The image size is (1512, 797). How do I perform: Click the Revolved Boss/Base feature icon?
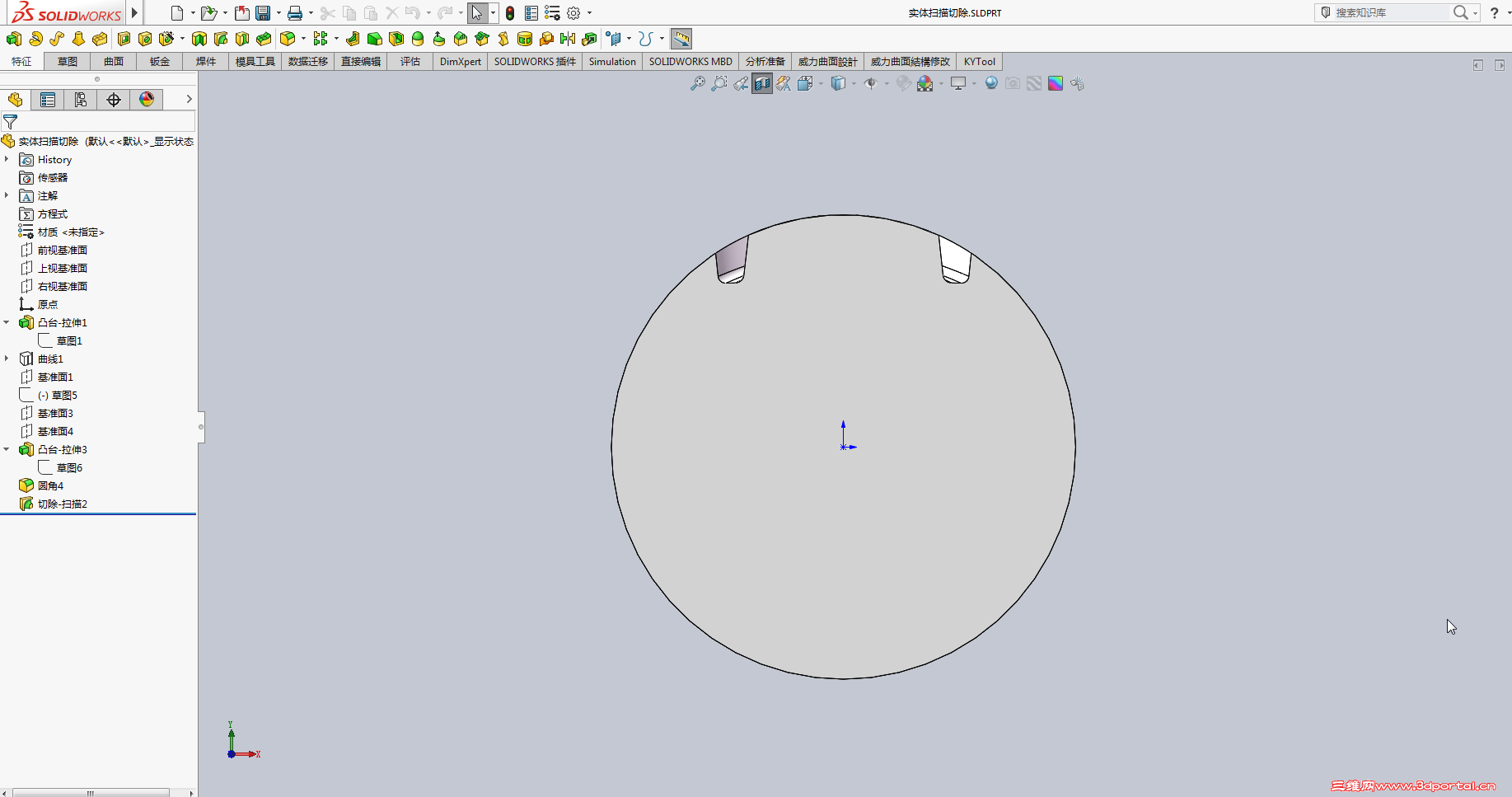click(35, 39)
